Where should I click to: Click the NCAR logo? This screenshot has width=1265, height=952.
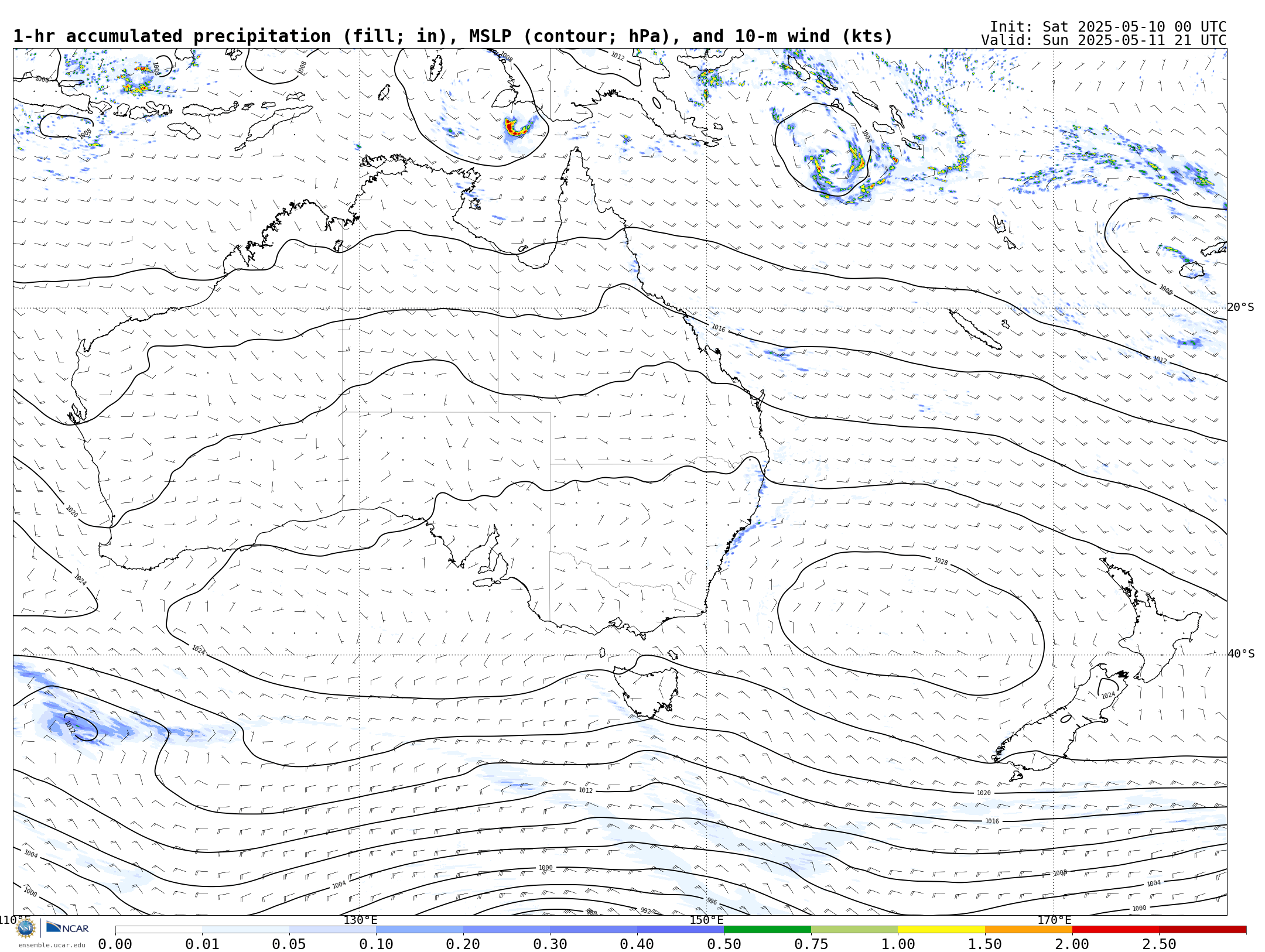(67, 927)
